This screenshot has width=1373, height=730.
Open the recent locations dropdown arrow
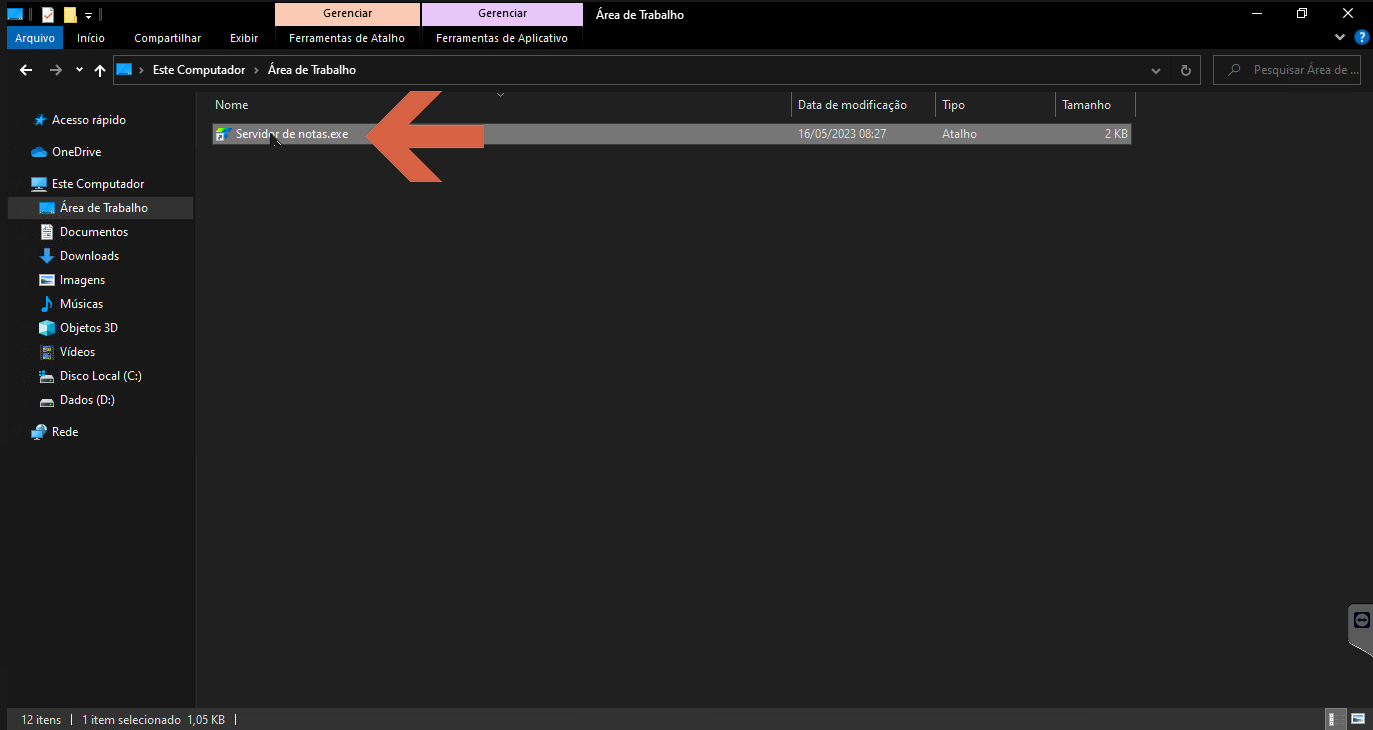pos(79,70)
